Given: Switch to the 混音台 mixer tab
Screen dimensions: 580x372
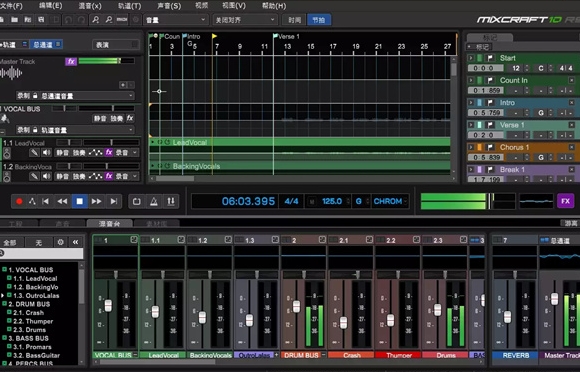Looking at the screenshot, I should 109,223.
